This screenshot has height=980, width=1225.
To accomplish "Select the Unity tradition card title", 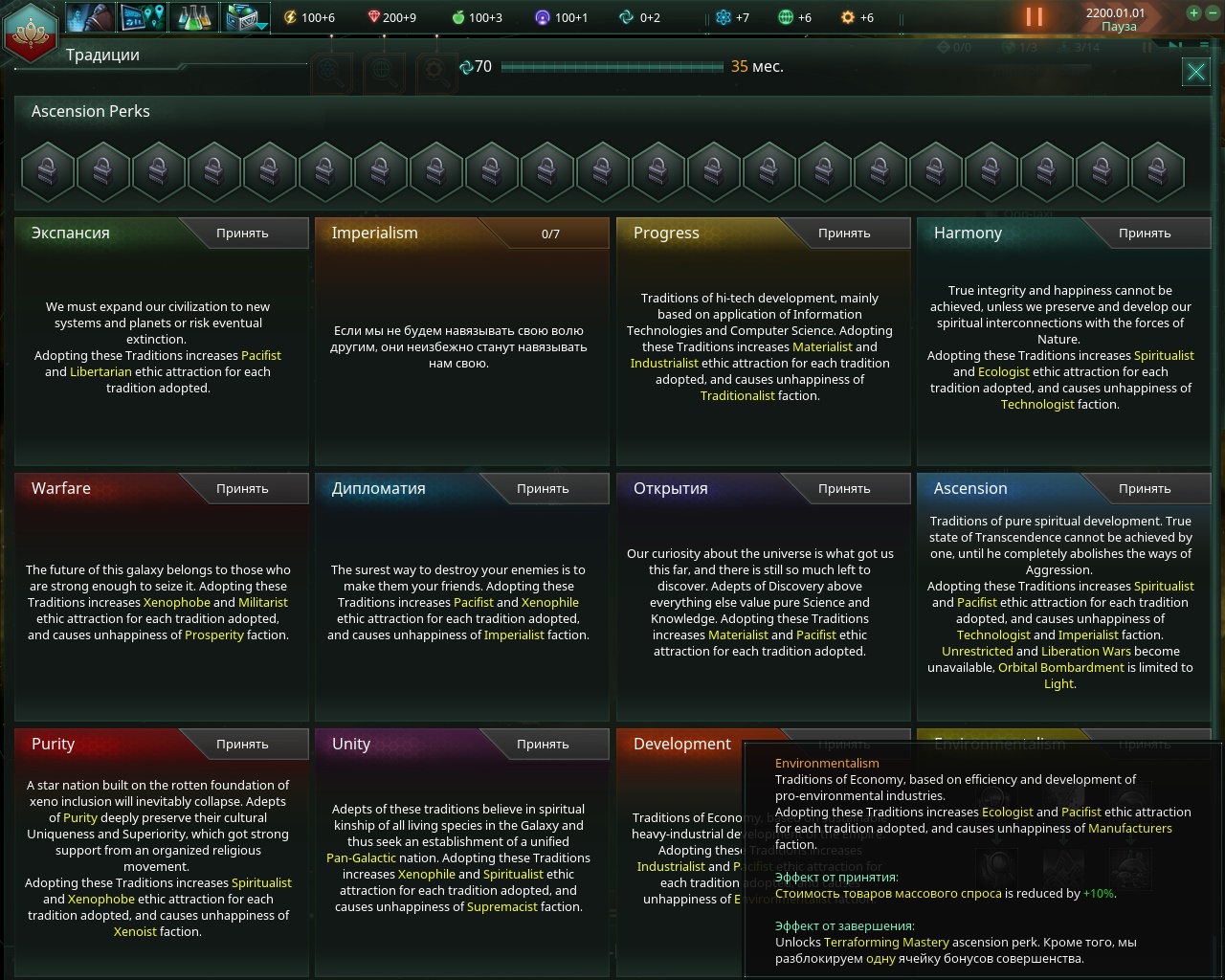I will pyautogui.click(x=351, y=744).
